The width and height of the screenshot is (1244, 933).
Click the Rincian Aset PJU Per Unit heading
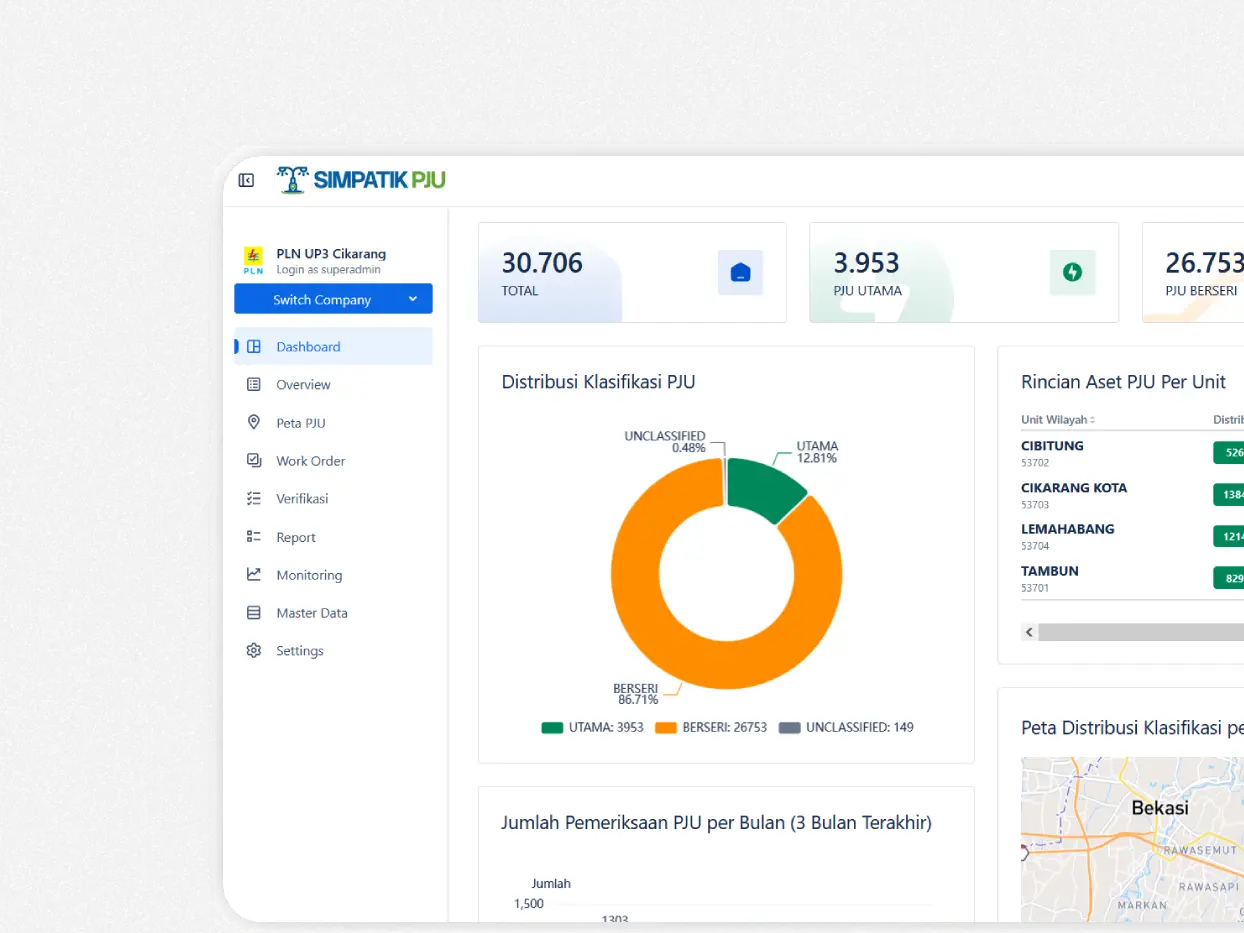1123,381
